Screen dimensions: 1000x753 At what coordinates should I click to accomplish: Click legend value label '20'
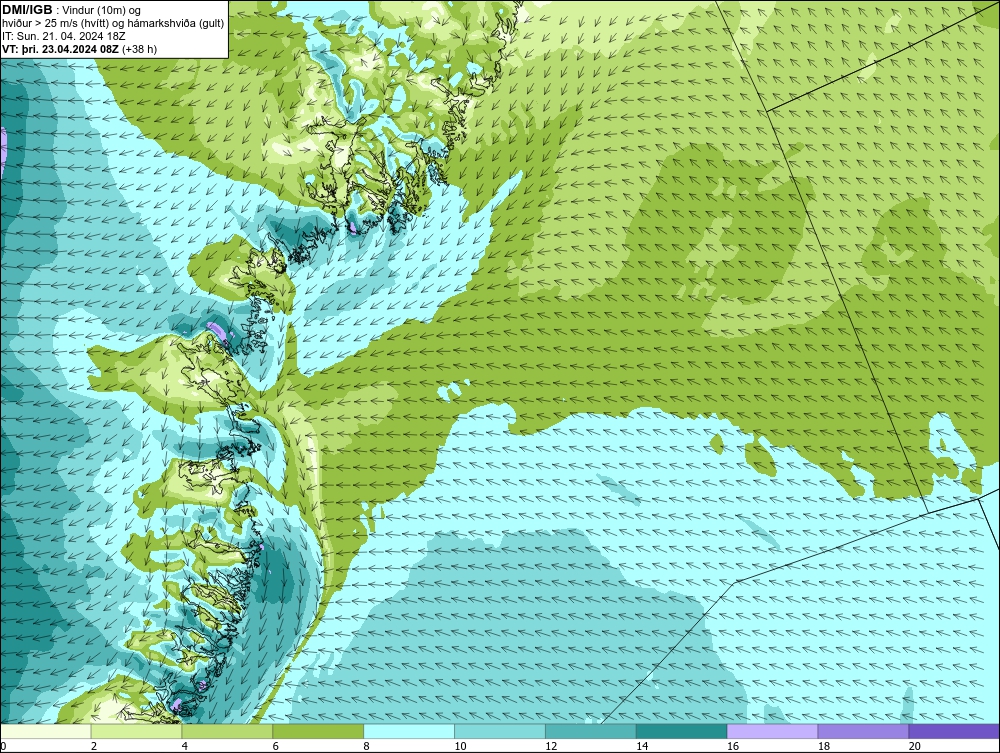tap(915, 746)
